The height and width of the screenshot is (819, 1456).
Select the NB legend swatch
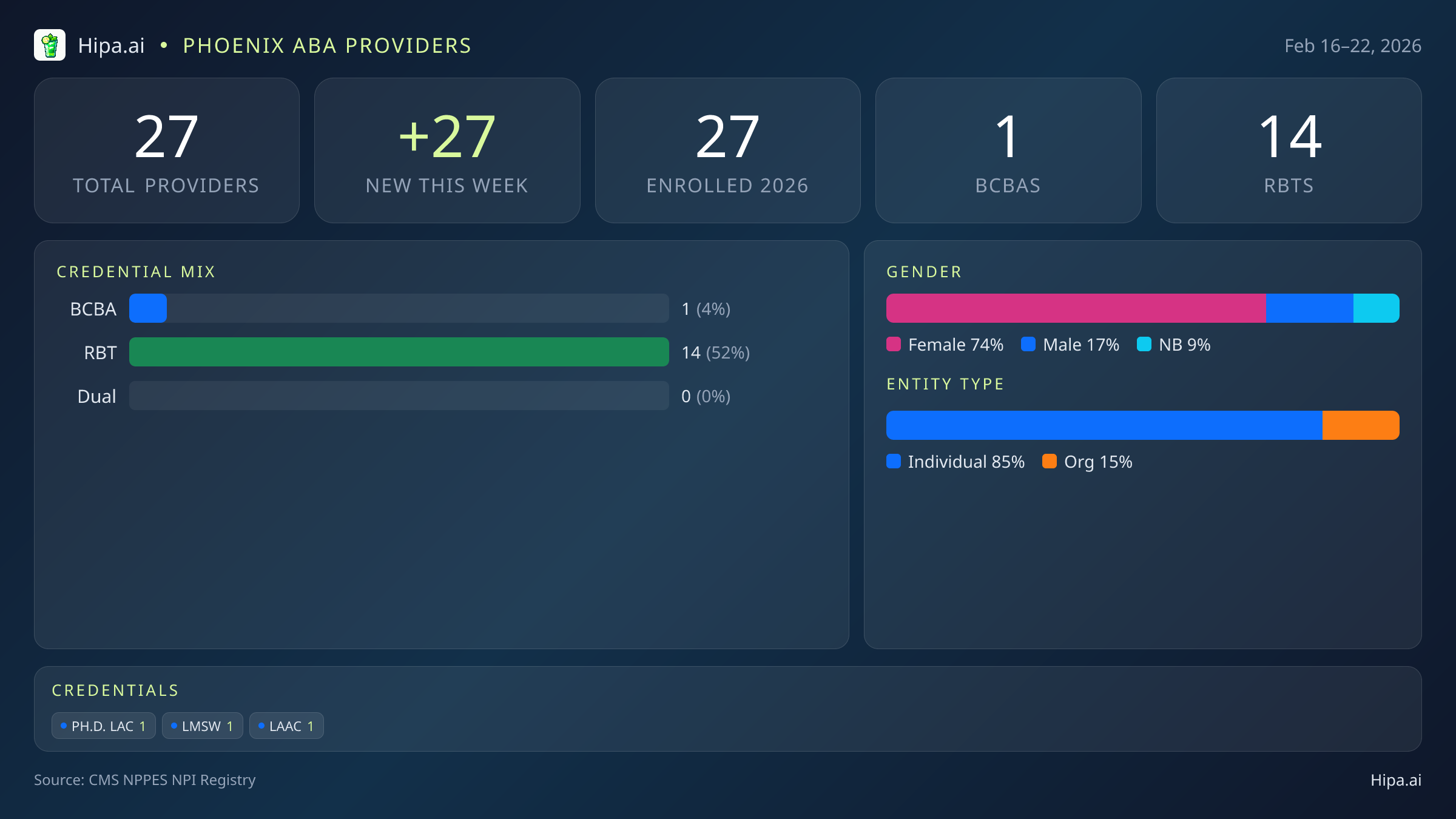tap(1145, 345)
